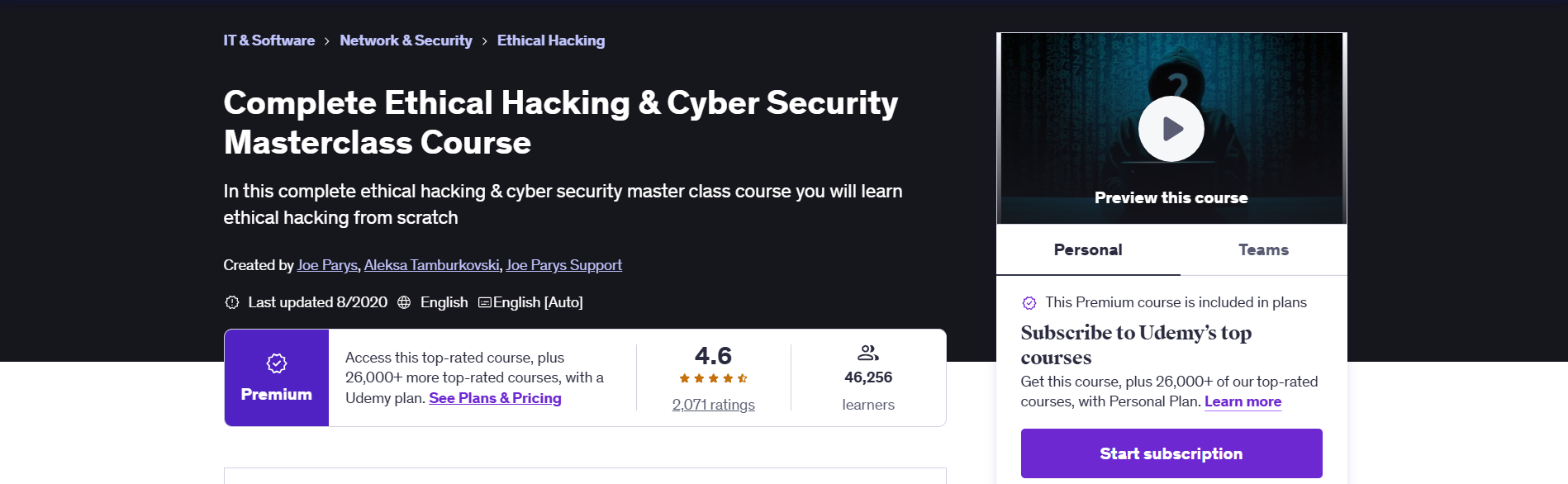Go to Network & Security breadcrumb
The image size is (1568, 484).
[x=406, y=40]
